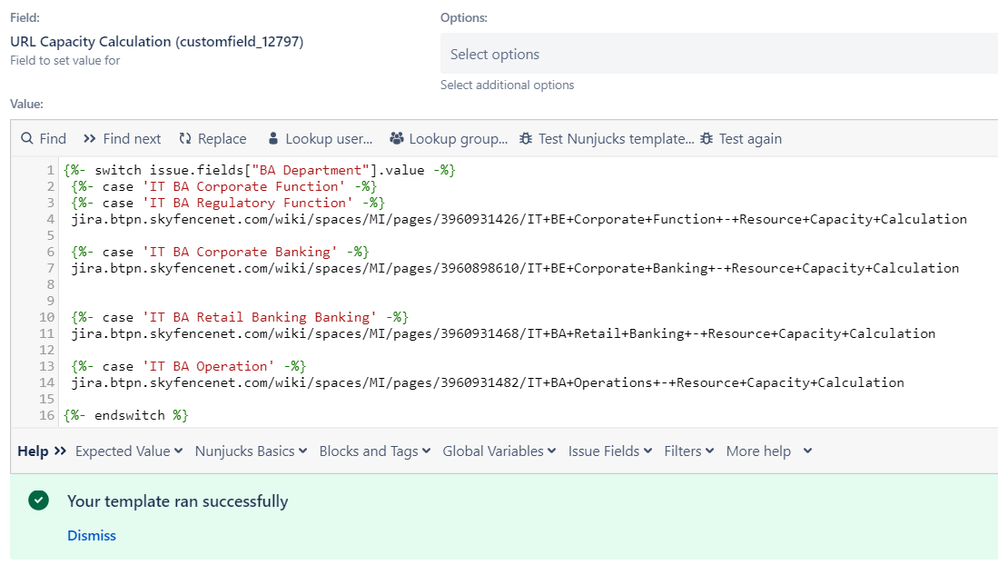
Task: Click 'IT BA Operation' case line
Action: (188, 366)
